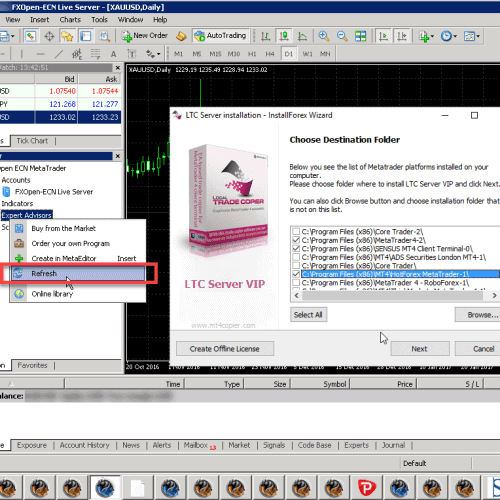Open the Insert menu

40,20
